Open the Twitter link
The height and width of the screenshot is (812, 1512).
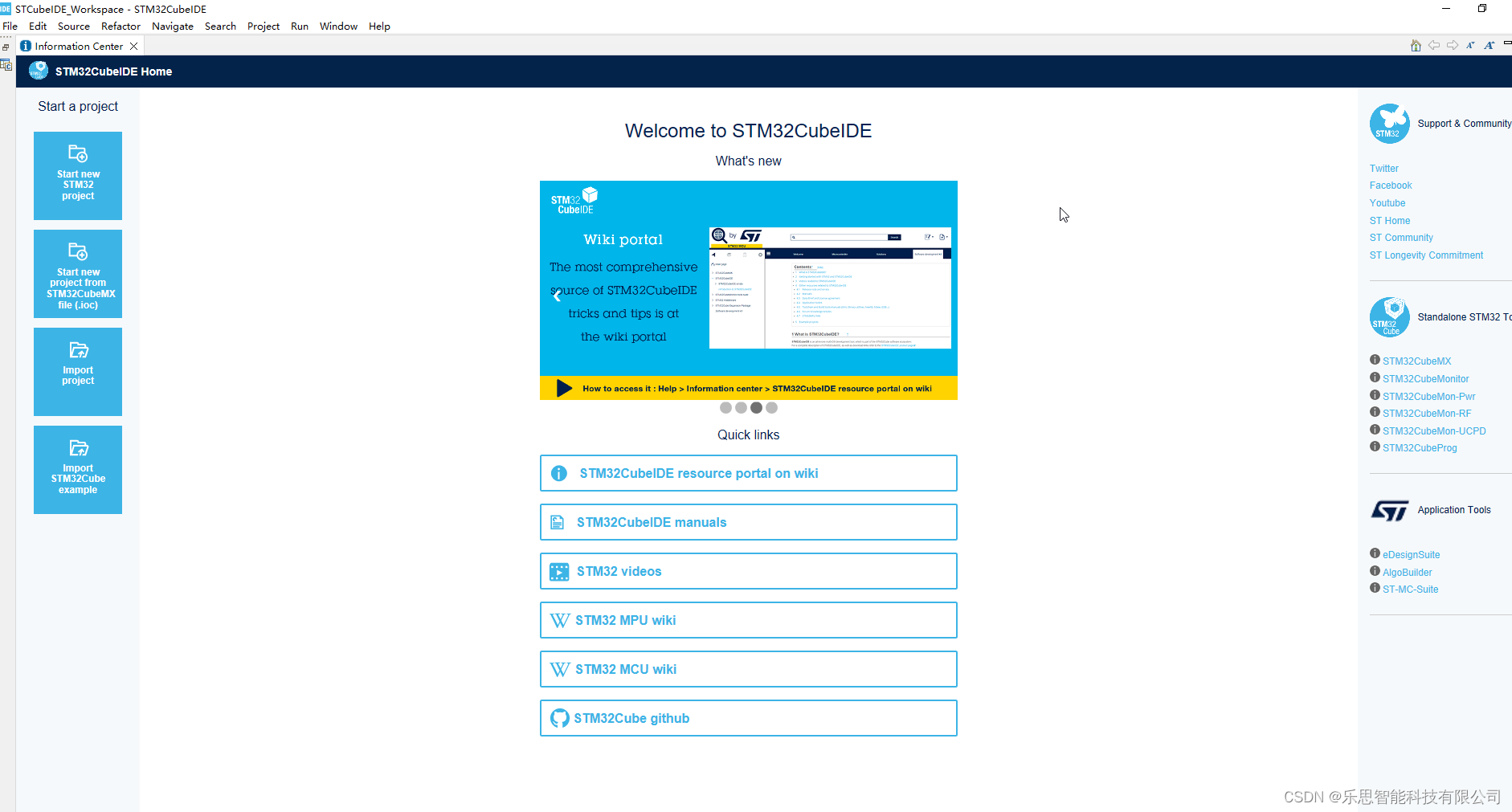pyautogui.click(x=1383, y=169)
